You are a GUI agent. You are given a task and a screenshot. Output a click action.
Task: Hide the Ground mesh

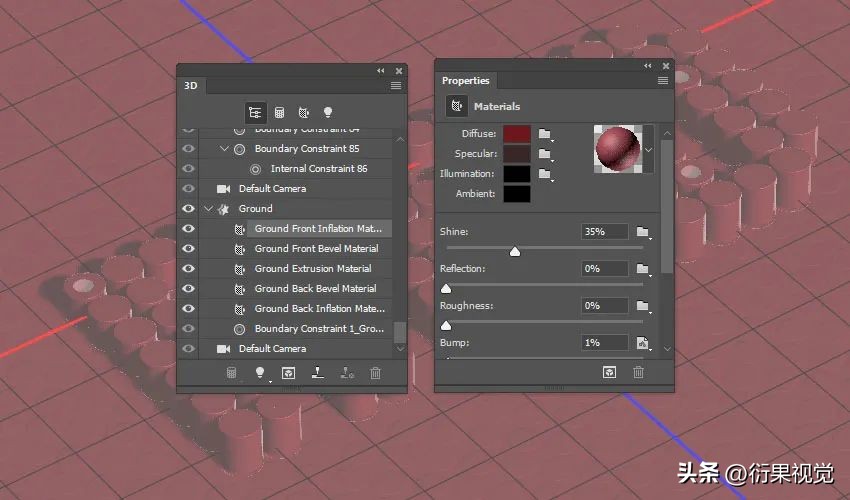point(188,209)
